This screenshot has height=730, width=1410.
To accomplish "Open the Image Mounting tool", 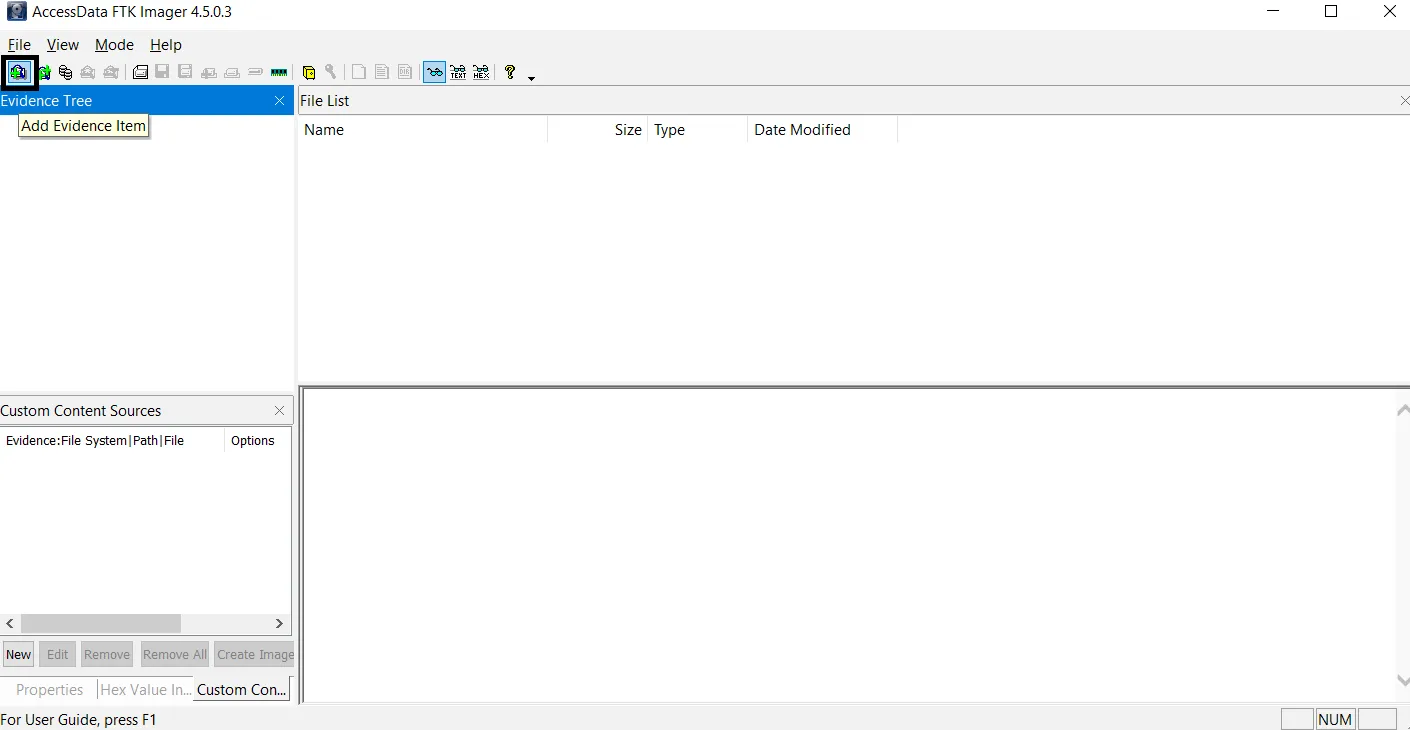I will coord(65,72).
